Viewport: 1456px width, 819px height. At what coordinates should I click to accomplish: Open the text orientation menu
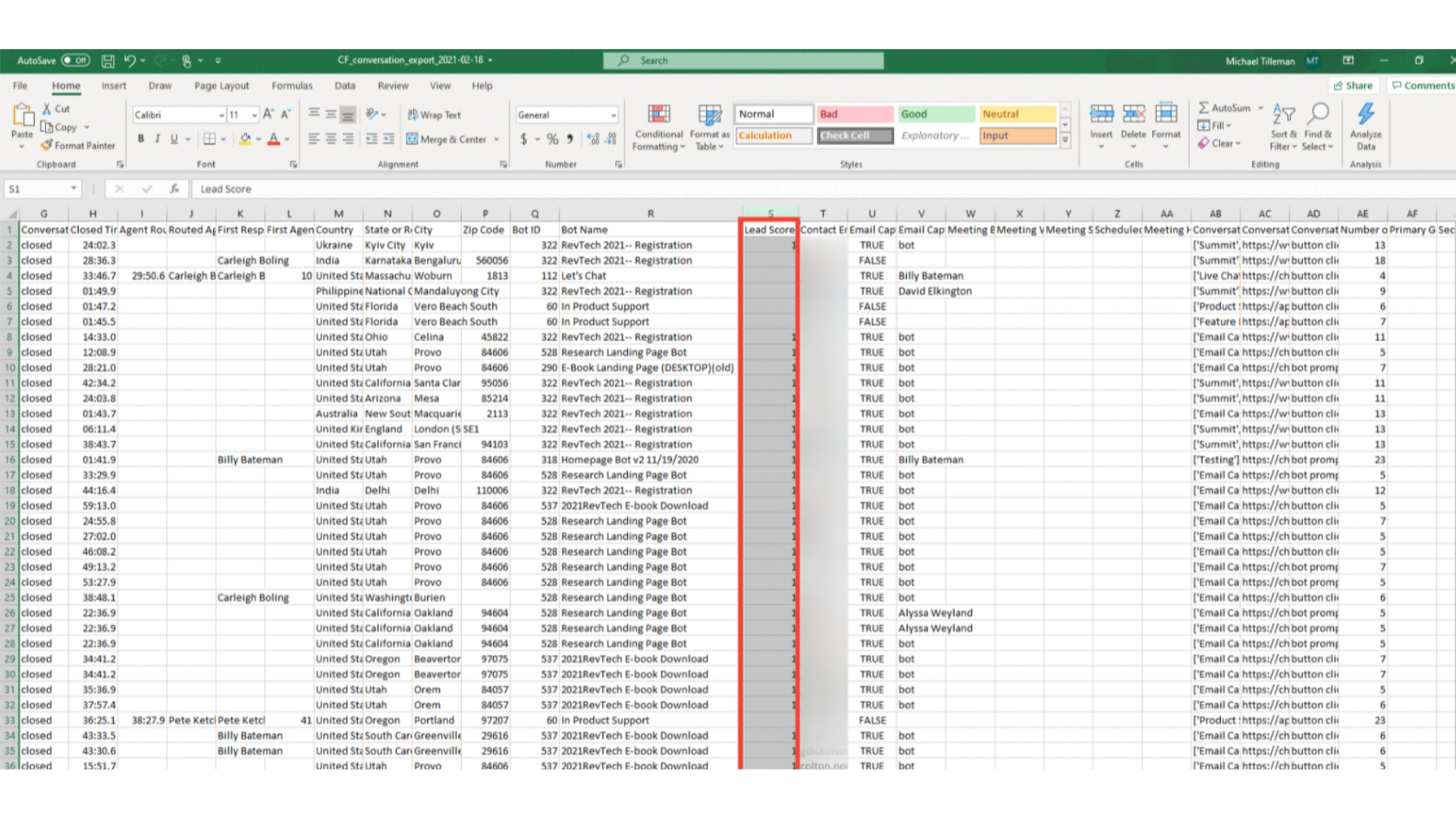(x=375, y=114)
